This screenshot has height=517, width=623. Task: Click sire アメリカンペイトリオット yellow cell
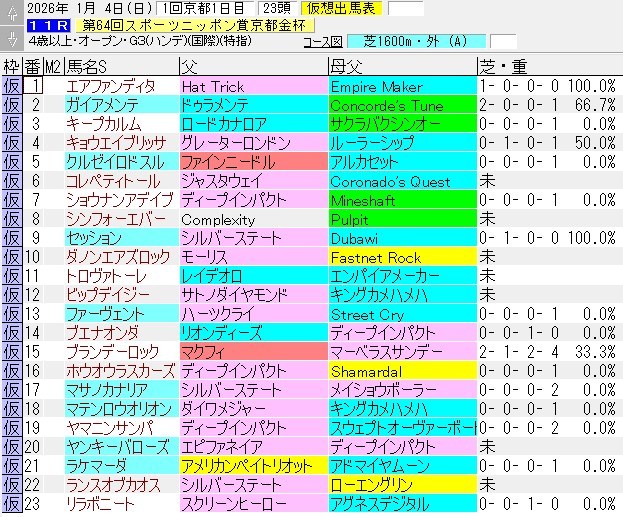point(253,466)
